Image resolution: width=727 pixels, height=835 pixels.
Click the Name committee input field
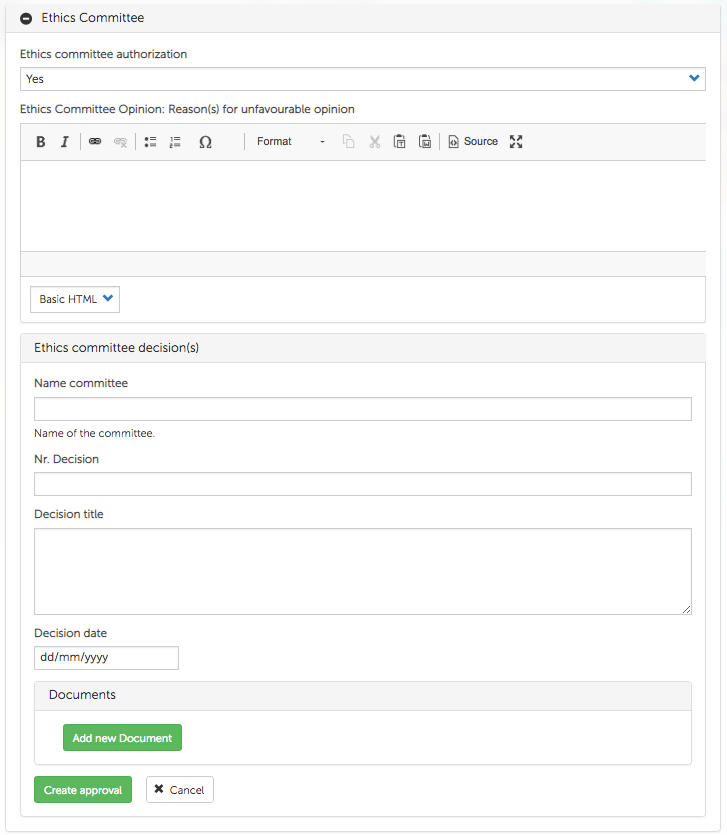point(363,409)
